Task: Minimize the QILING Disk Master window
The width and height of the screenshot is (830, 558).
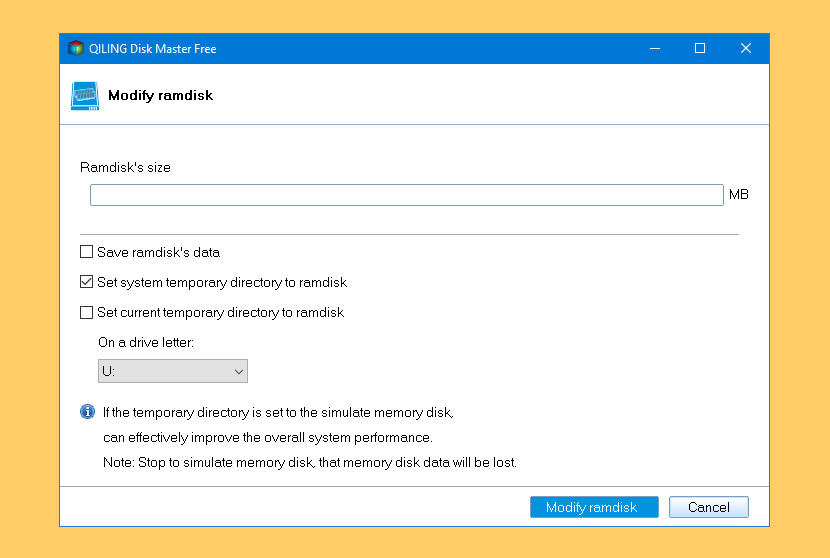Action: pyautogui.click(x=653, y=48)
